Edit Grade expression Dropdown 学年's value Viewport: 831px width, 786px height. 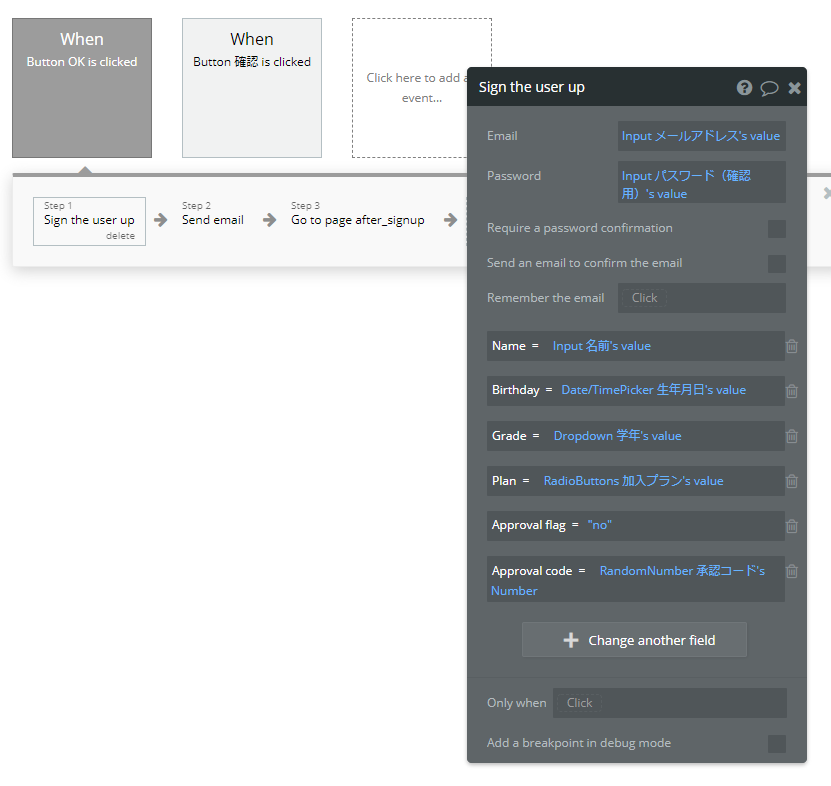coord(617,436)
